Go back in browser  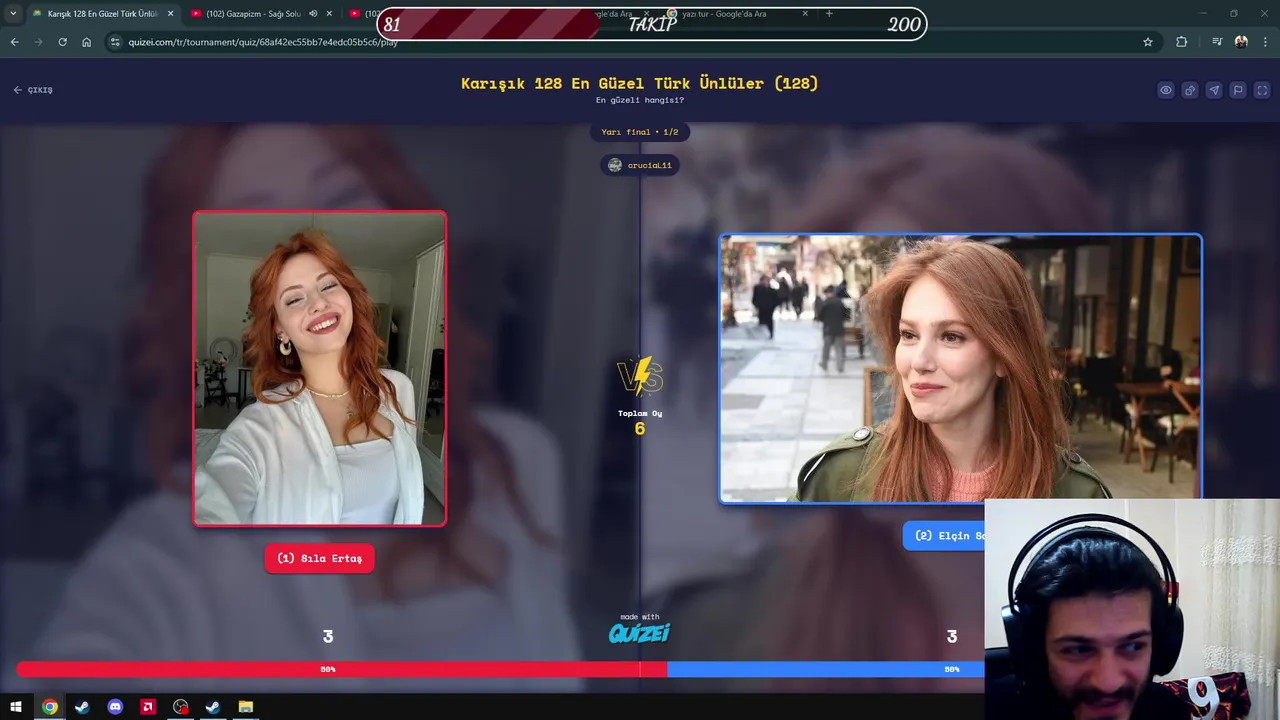[x=14, y=42]
